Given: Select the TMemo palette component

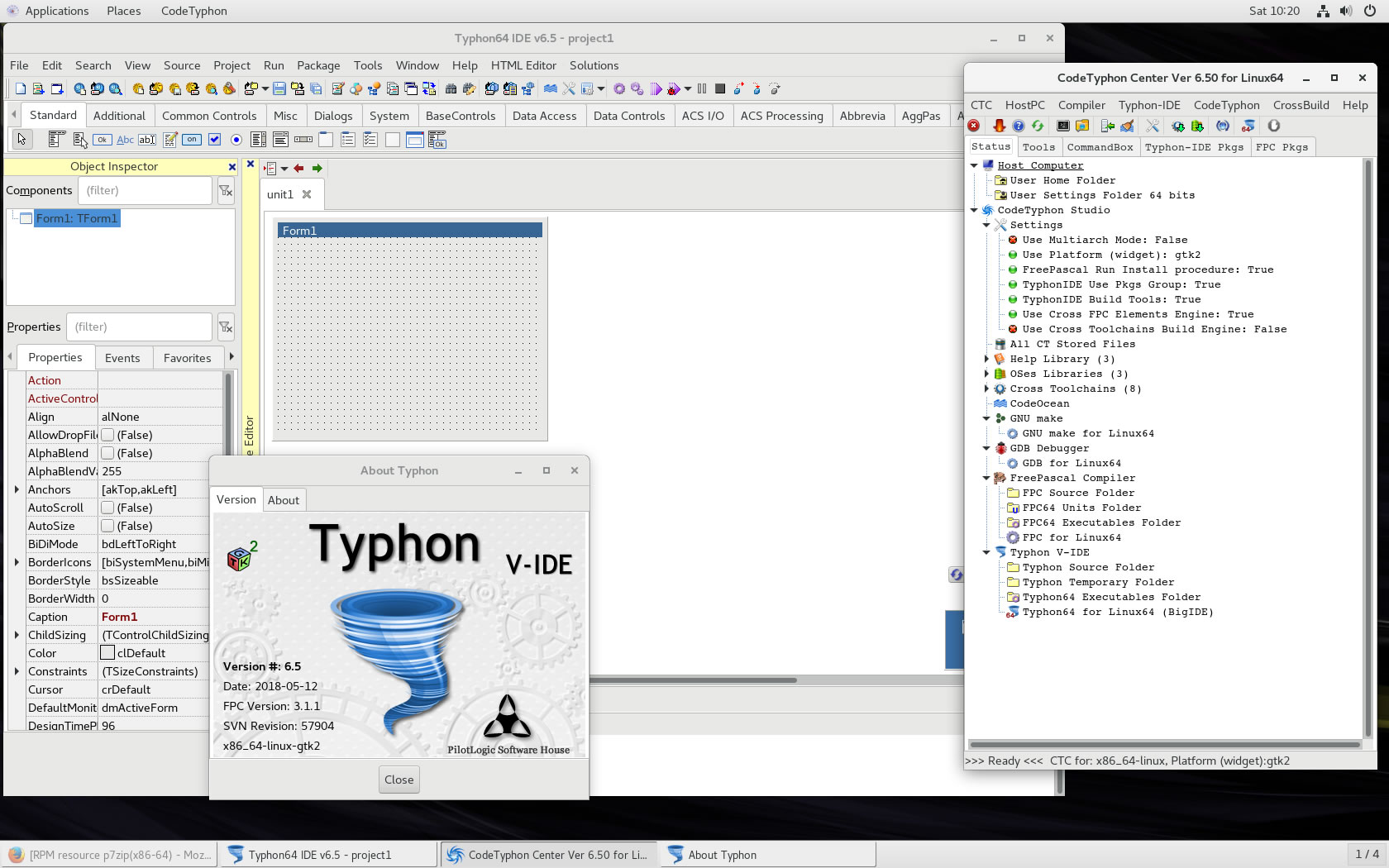Looking at the screenshot, I should click(x=169, y=140).
